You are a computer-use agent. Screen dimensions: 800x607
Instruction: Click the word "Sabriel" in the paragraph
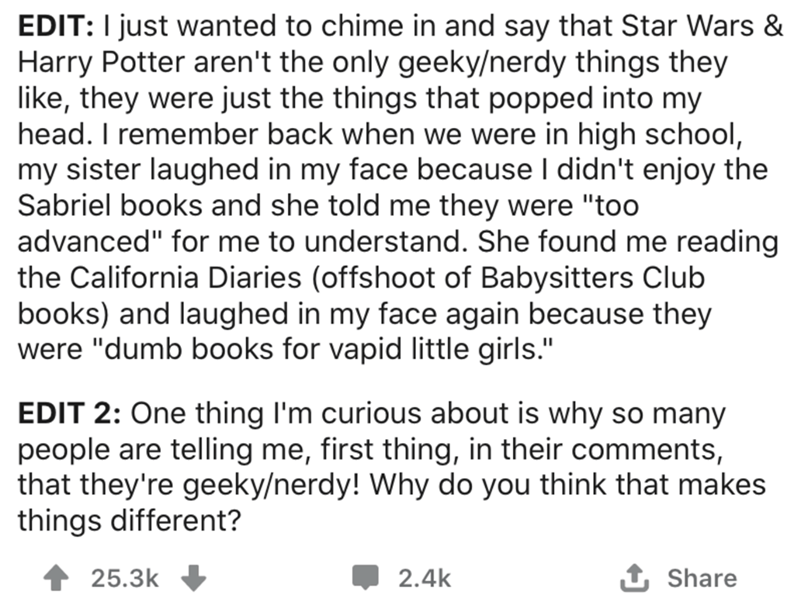coord(65,206)
